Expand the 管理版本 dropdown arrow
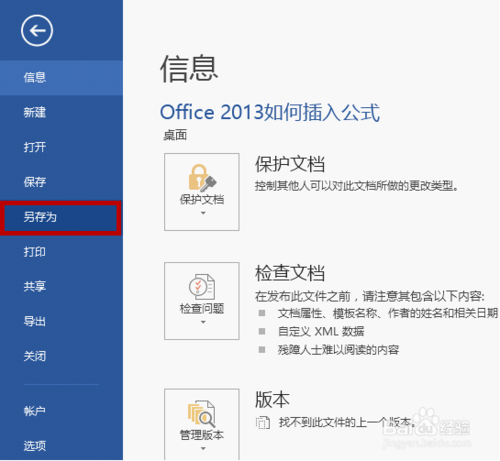 click(203, 449)
